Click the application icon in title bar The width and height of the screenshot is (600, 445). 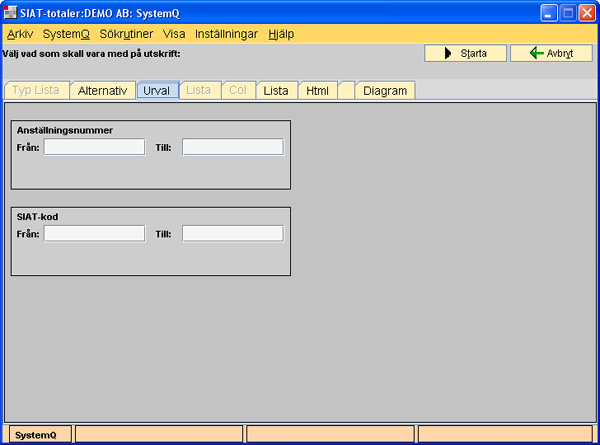point(11,12)
